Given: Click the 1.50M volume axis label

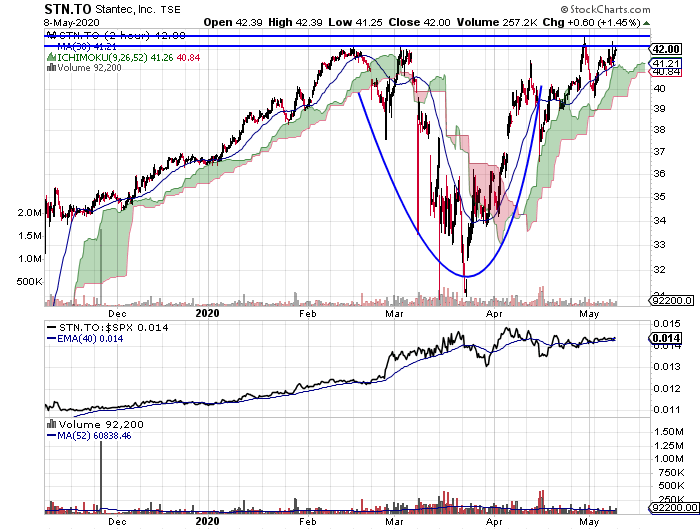Looking at the screenshot, I should 669,431.
